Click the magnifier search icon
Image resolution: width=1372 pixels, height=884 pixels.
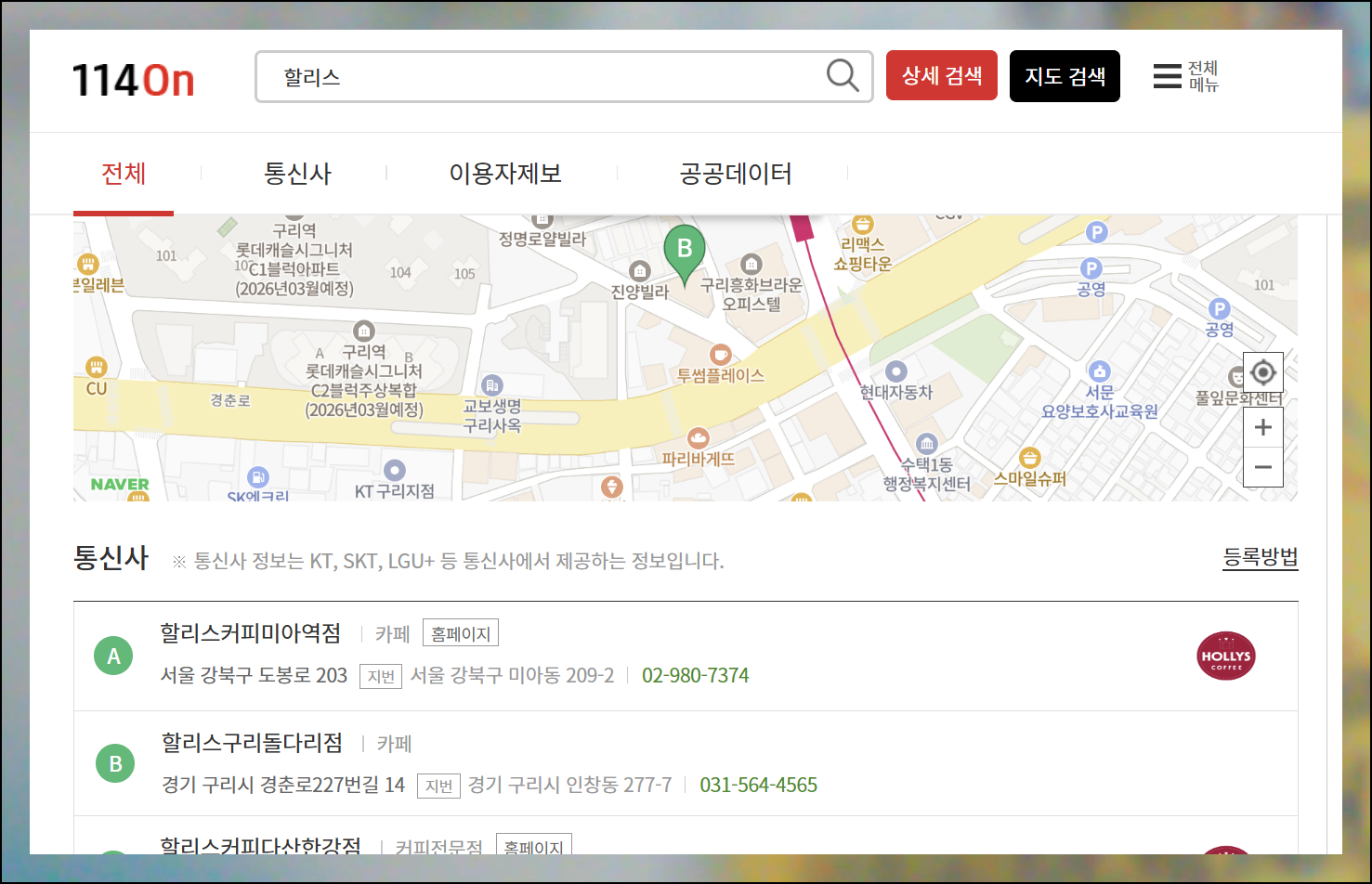(843, 75)
